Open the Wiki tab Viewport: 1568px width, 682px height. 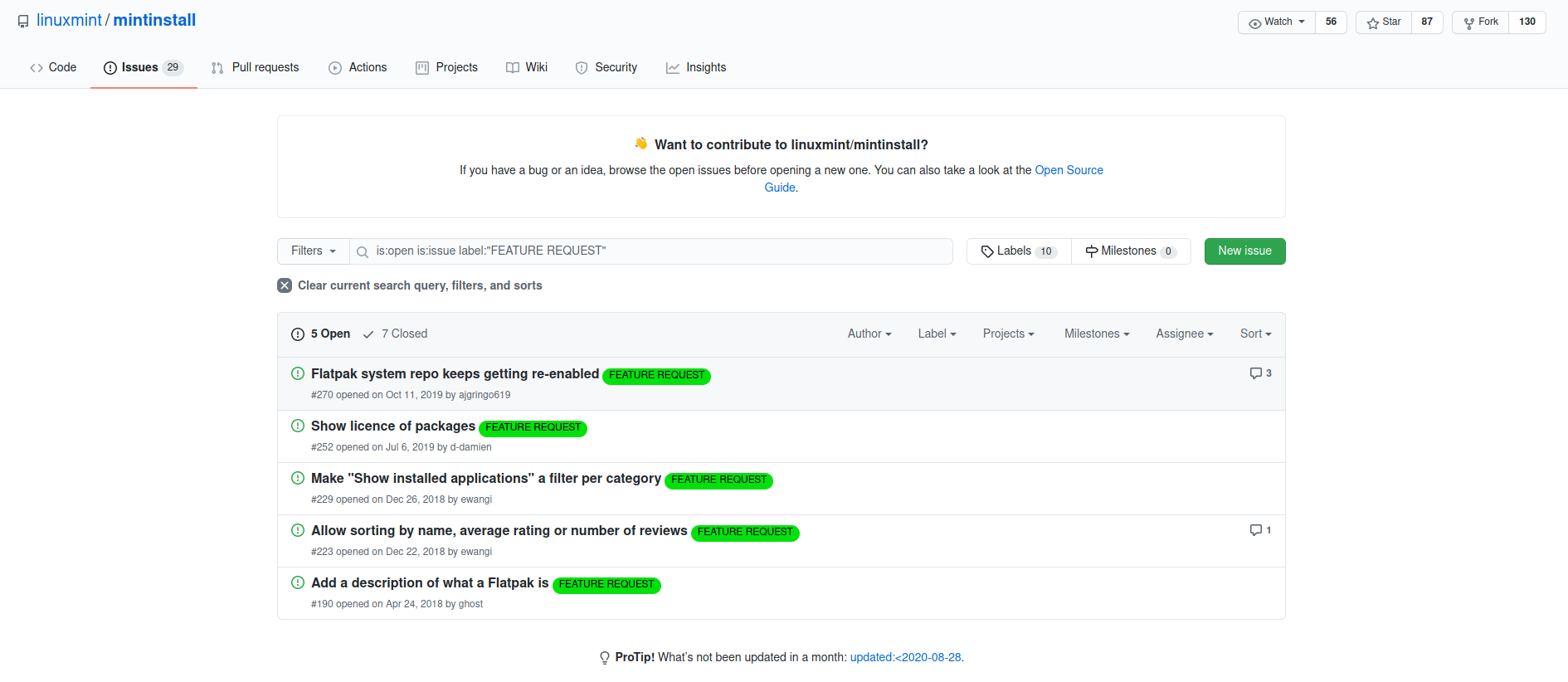point(527,67)
